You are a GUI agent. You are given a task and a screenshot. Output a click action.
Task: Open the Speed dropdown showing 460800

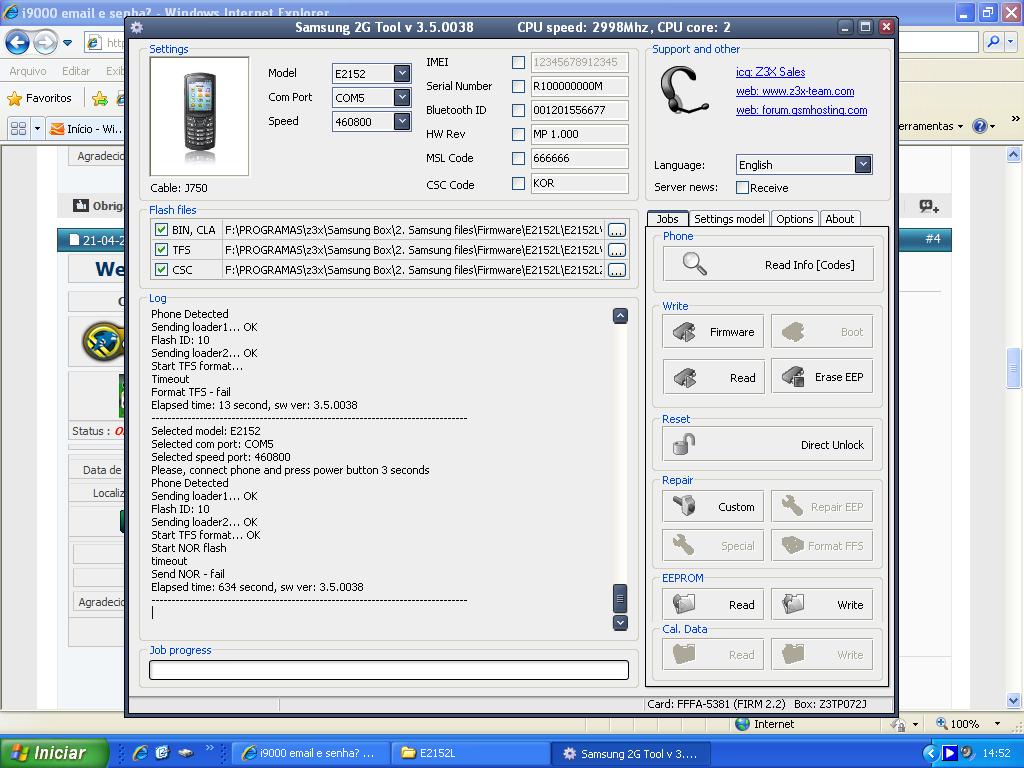402,121
